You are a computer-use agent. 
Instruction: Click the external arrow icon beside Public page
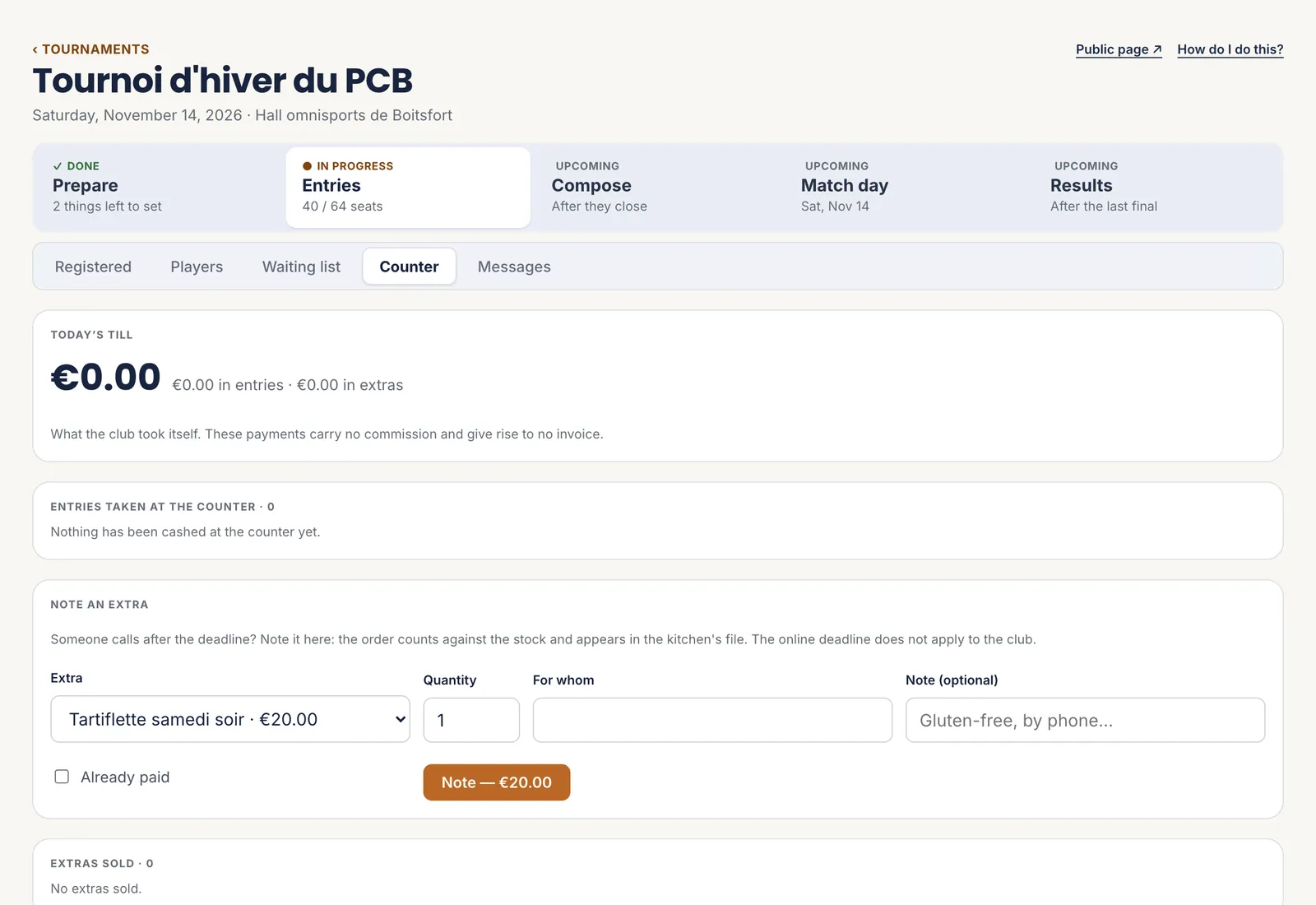point(1157,49)
